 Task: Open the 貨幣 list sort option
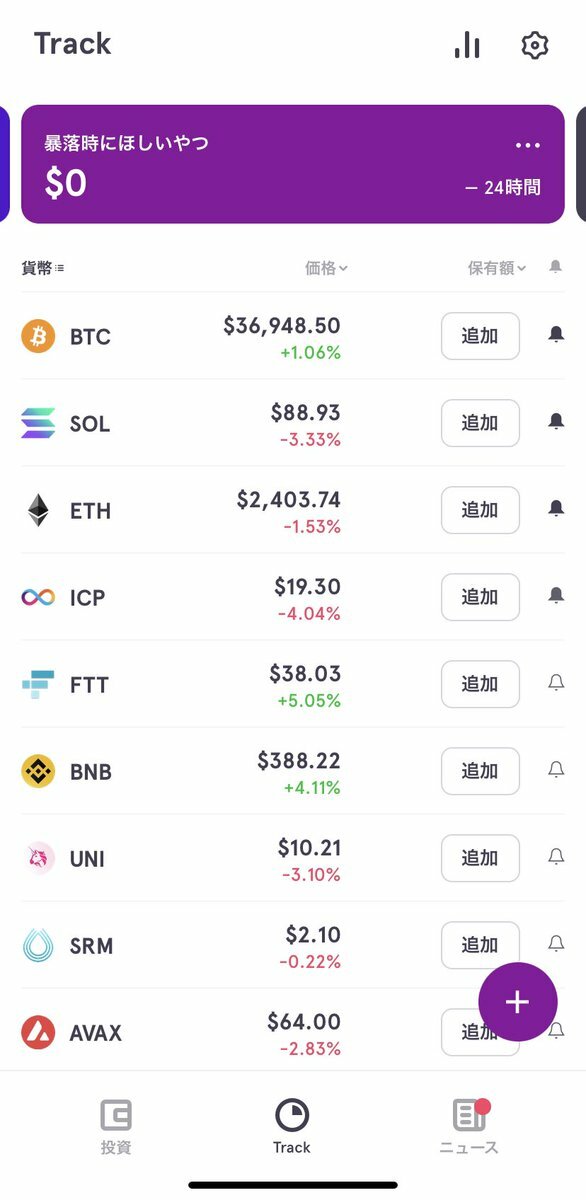(x=43, y=268)
